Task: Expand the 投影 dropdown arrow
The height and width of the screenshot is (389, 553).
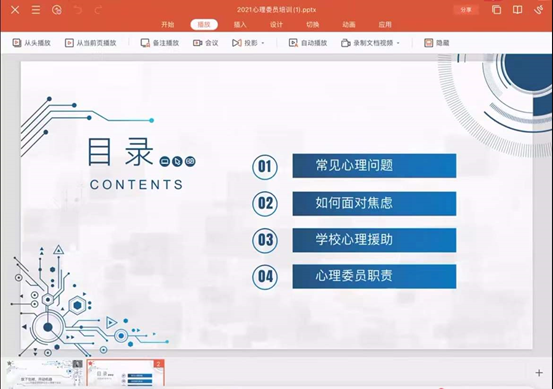Action: click(x=263, y=43)
